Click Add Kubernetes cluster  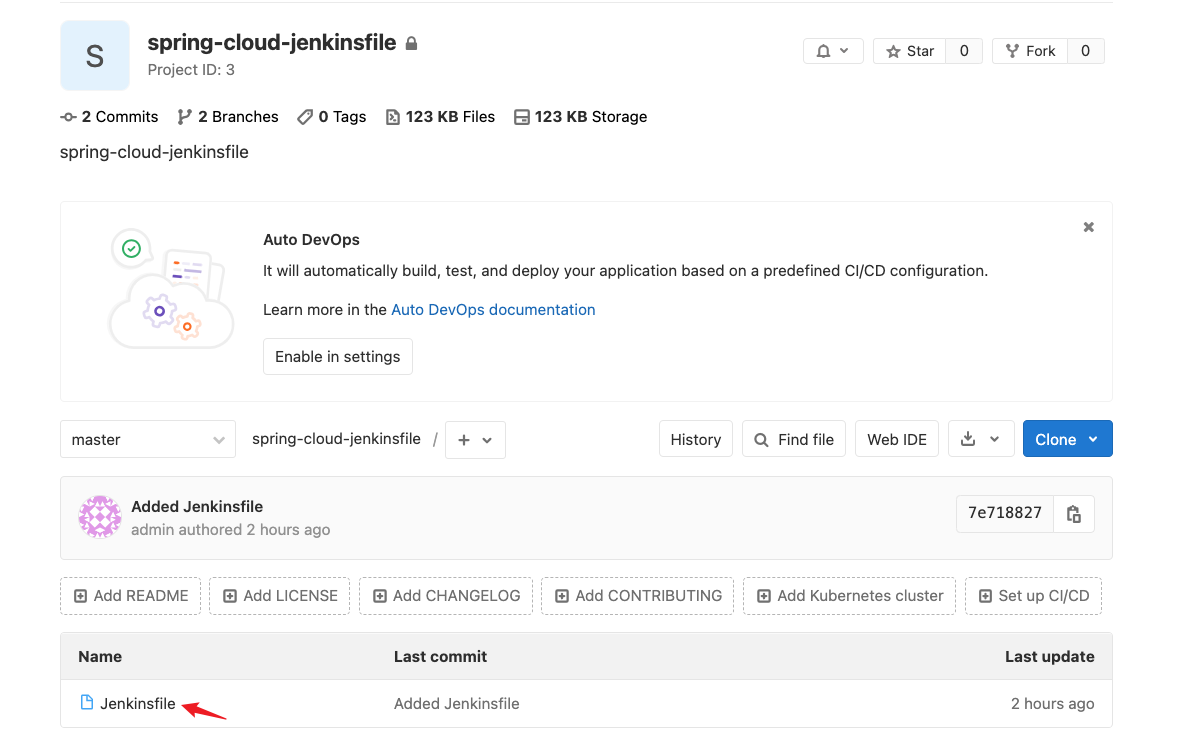click(x=849, y=596)
